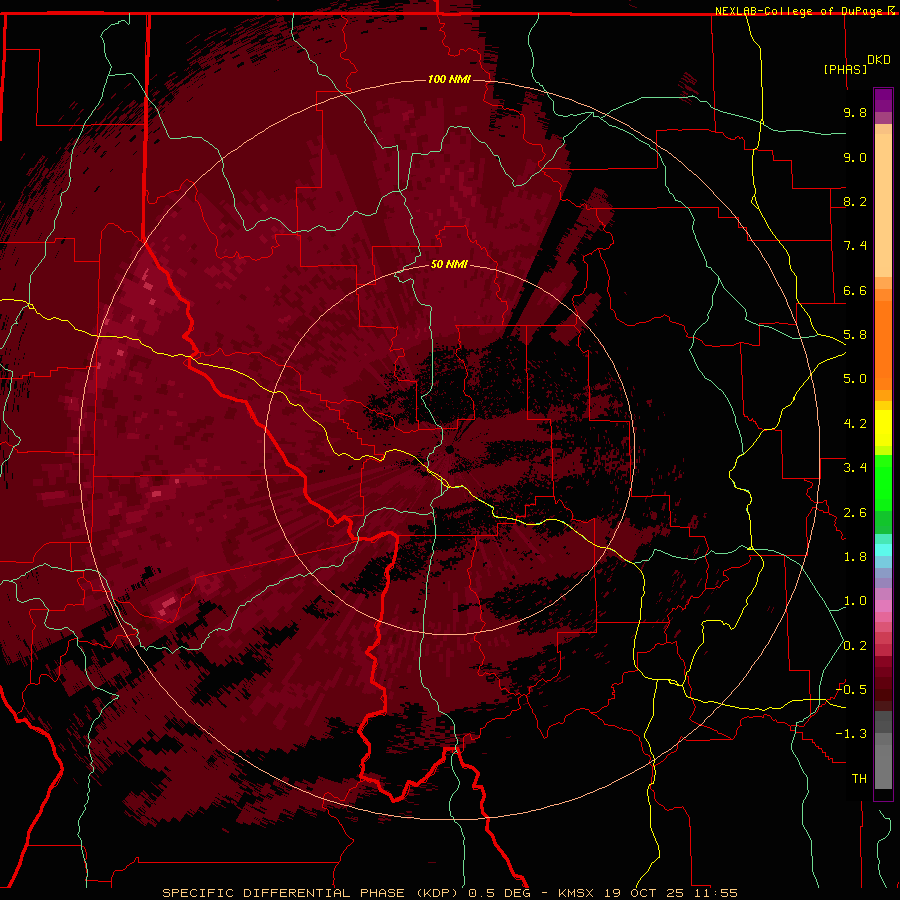Click the 7.4 scale value

coord(855,246)
